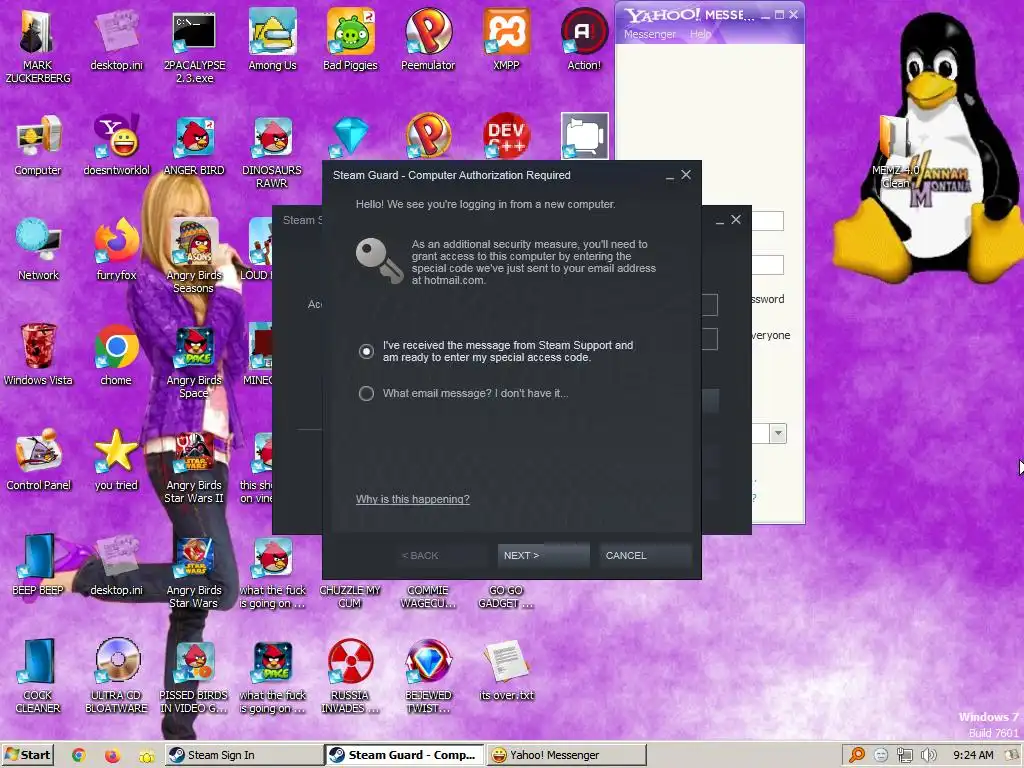The height and width of the screenshot is (768, 1024).
Task: Launch Angry Birds Space shortcut
Action: tap(194, 361)
